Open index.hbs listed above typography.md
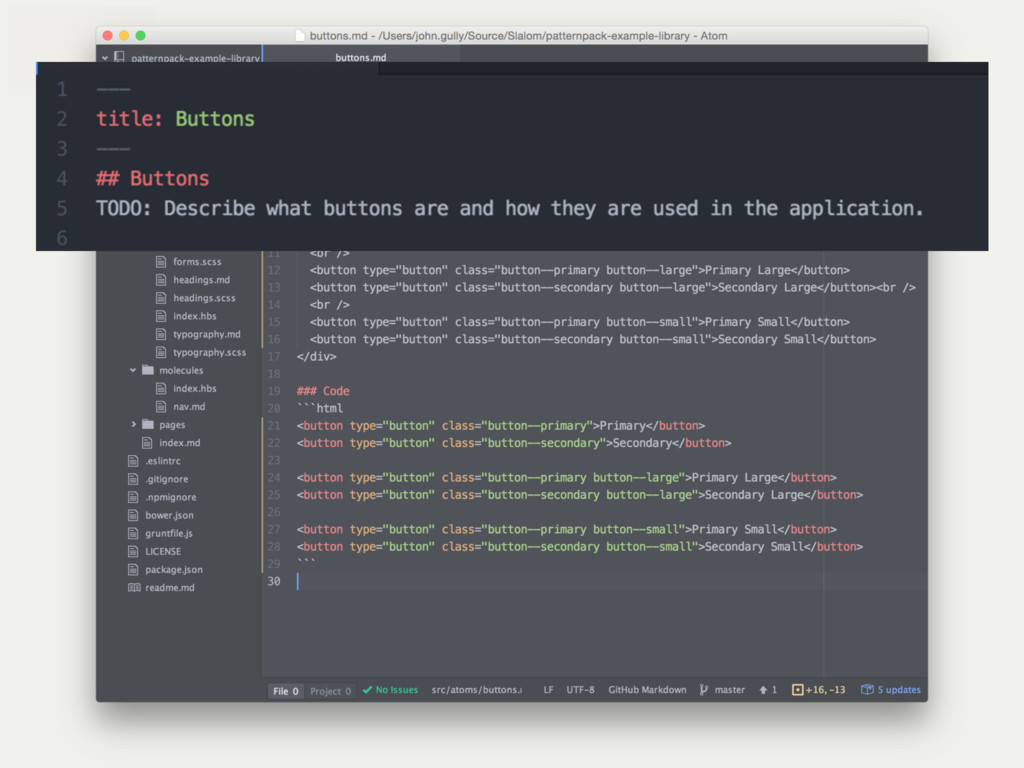 click(195, 316)
